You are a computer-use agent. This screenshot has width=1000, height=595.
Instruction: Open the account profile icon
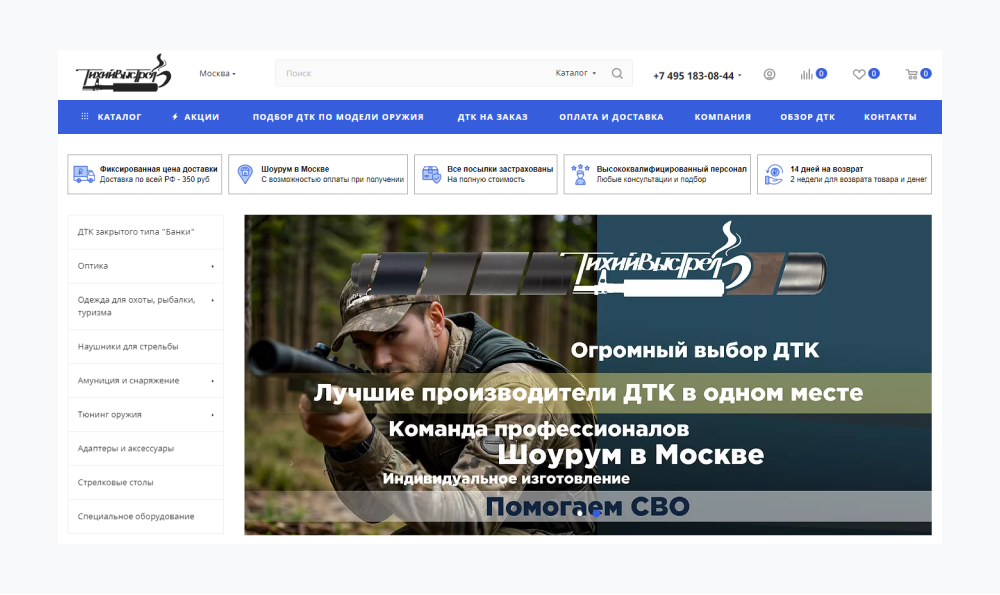(x=768, y=73)
